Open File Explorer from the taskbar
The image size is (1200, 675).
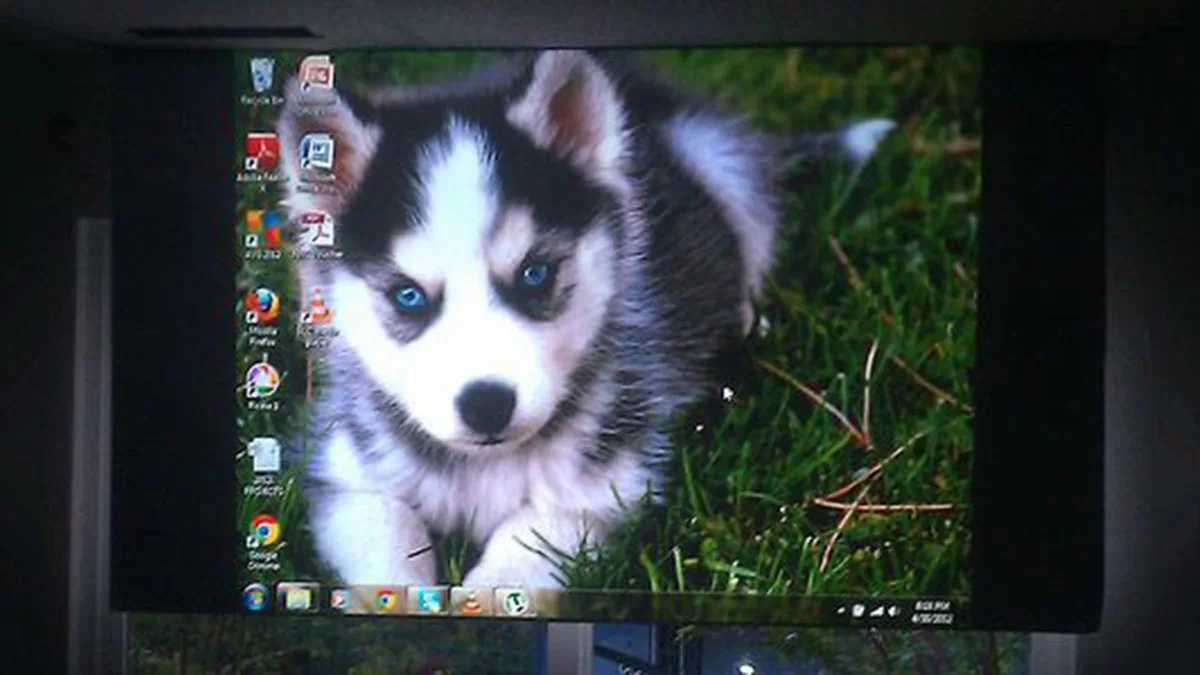pyautogui.click(x=298, y=598)
